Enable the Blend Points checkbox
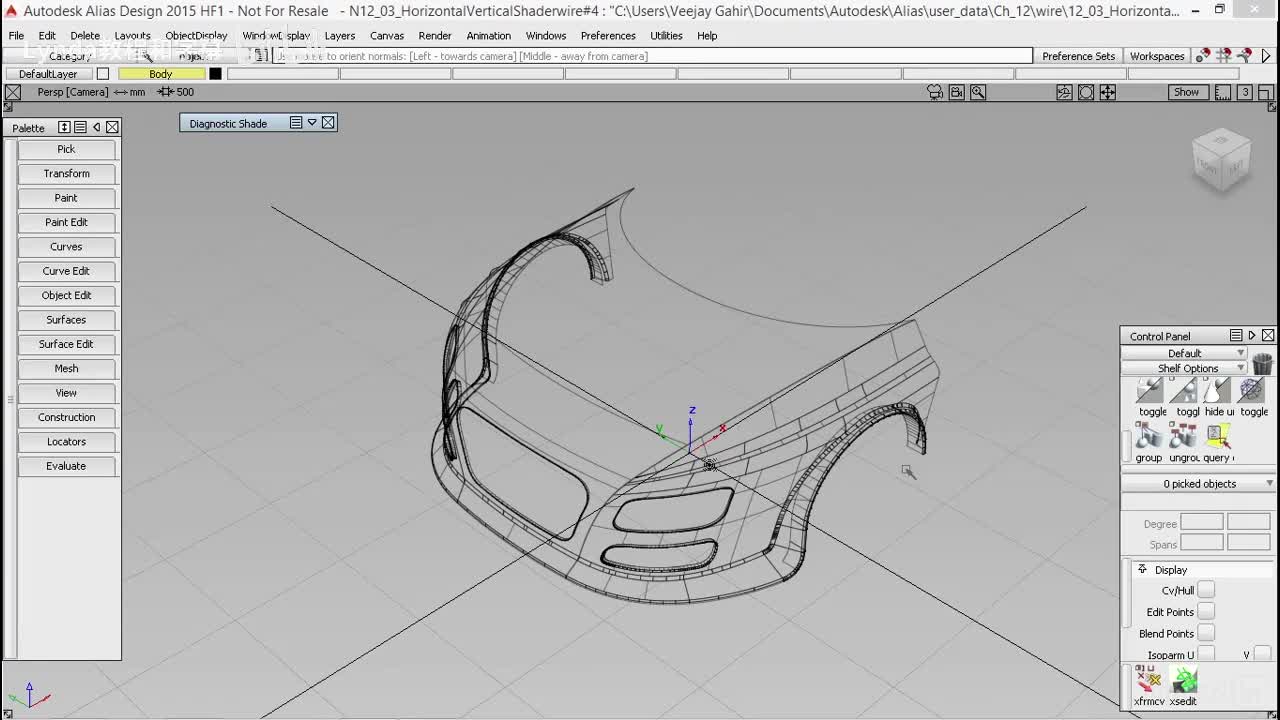 coord(1206,633)
